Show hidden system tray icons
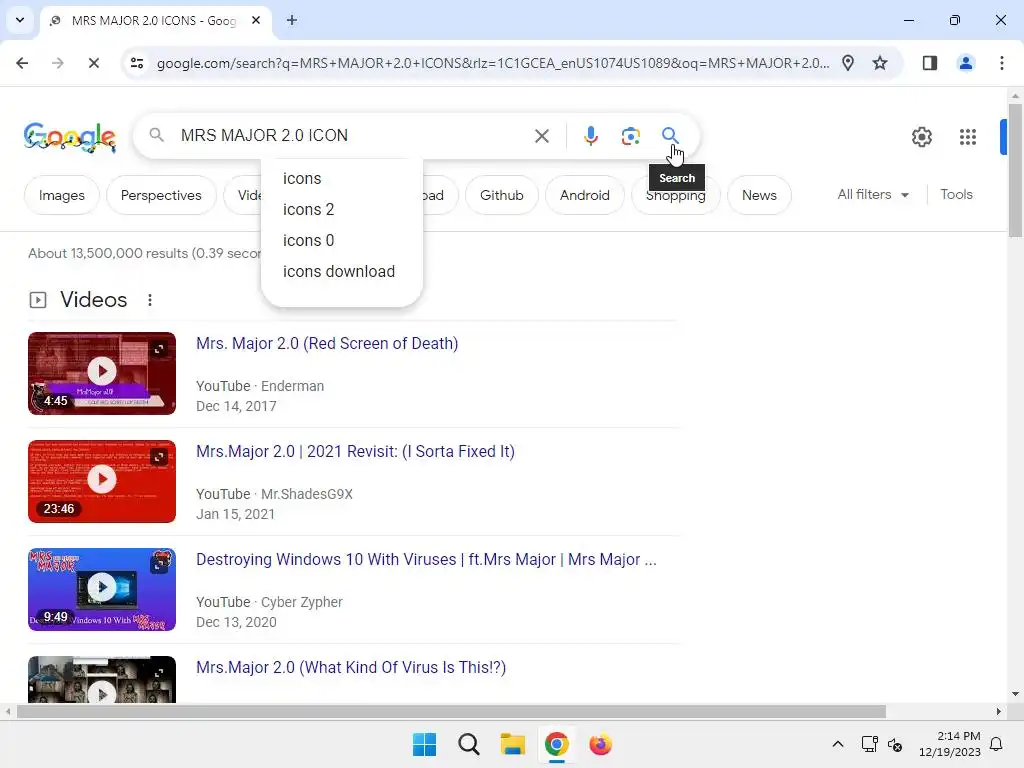 [x=838, y=744]
